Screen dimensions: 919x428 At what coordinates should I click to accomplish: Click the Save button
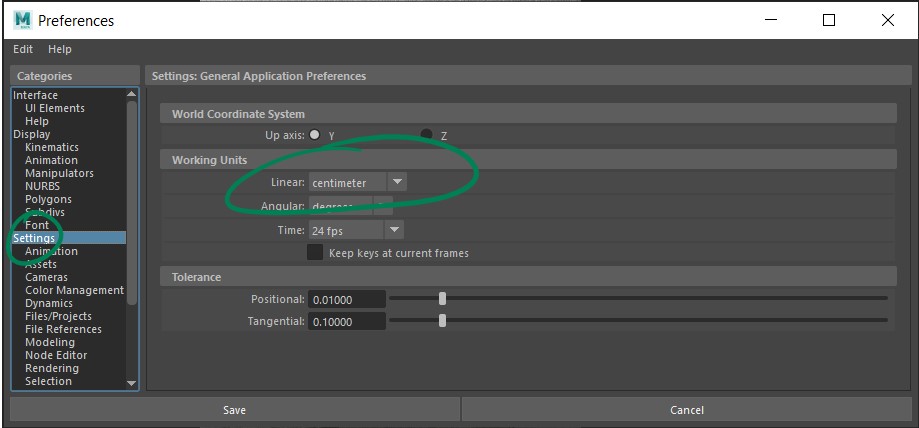click(x=234, y=410)
